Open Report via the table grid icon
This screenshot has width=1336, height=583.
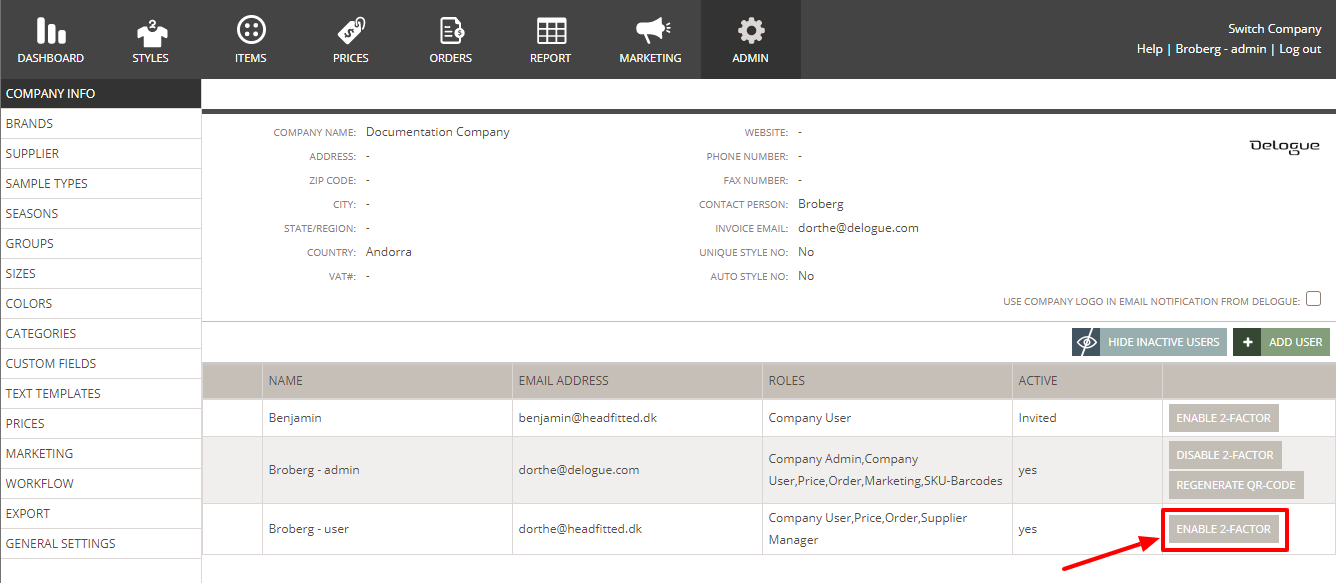point(550,30)
